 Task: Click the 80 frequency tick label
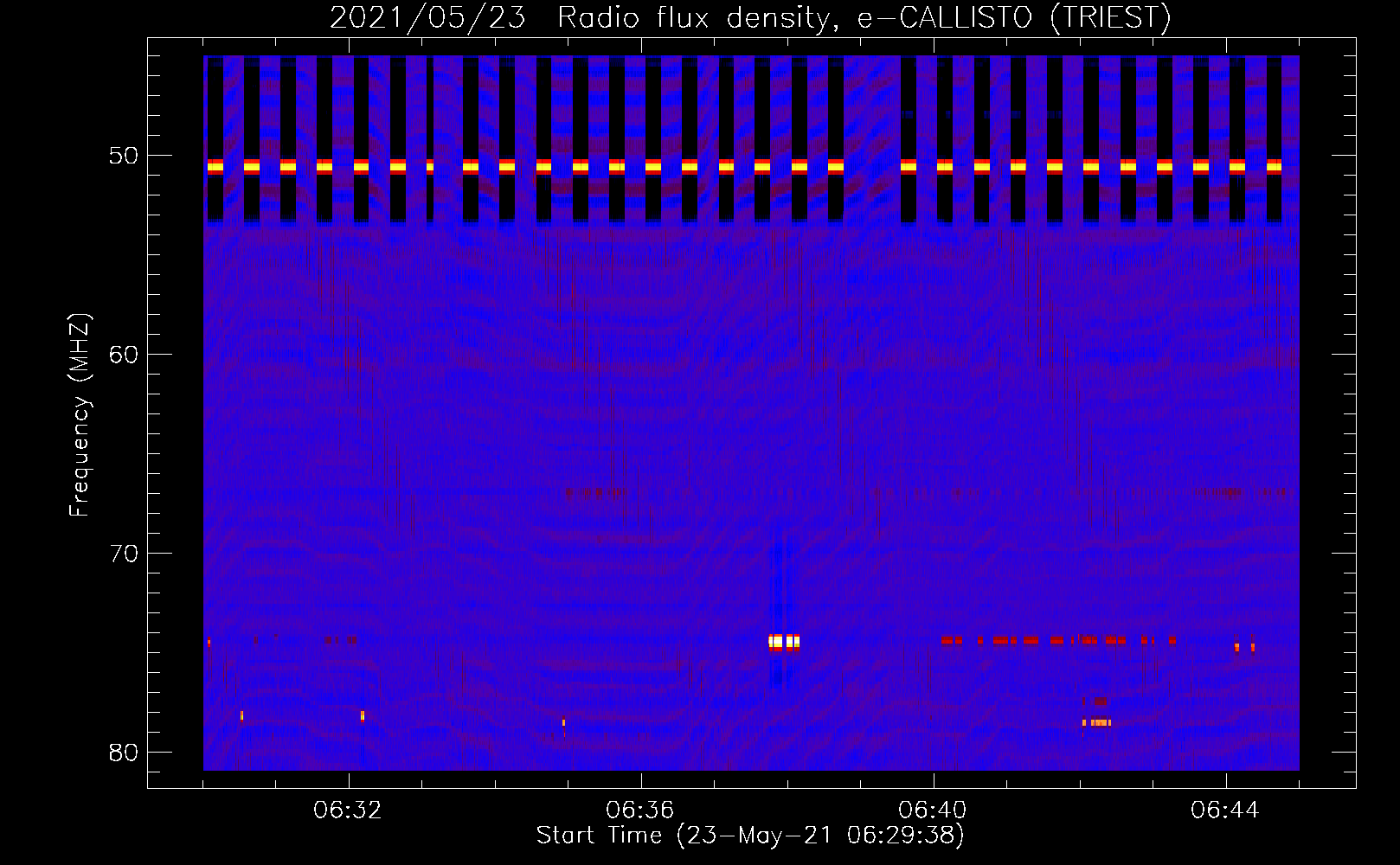click(x=125, y=752)
